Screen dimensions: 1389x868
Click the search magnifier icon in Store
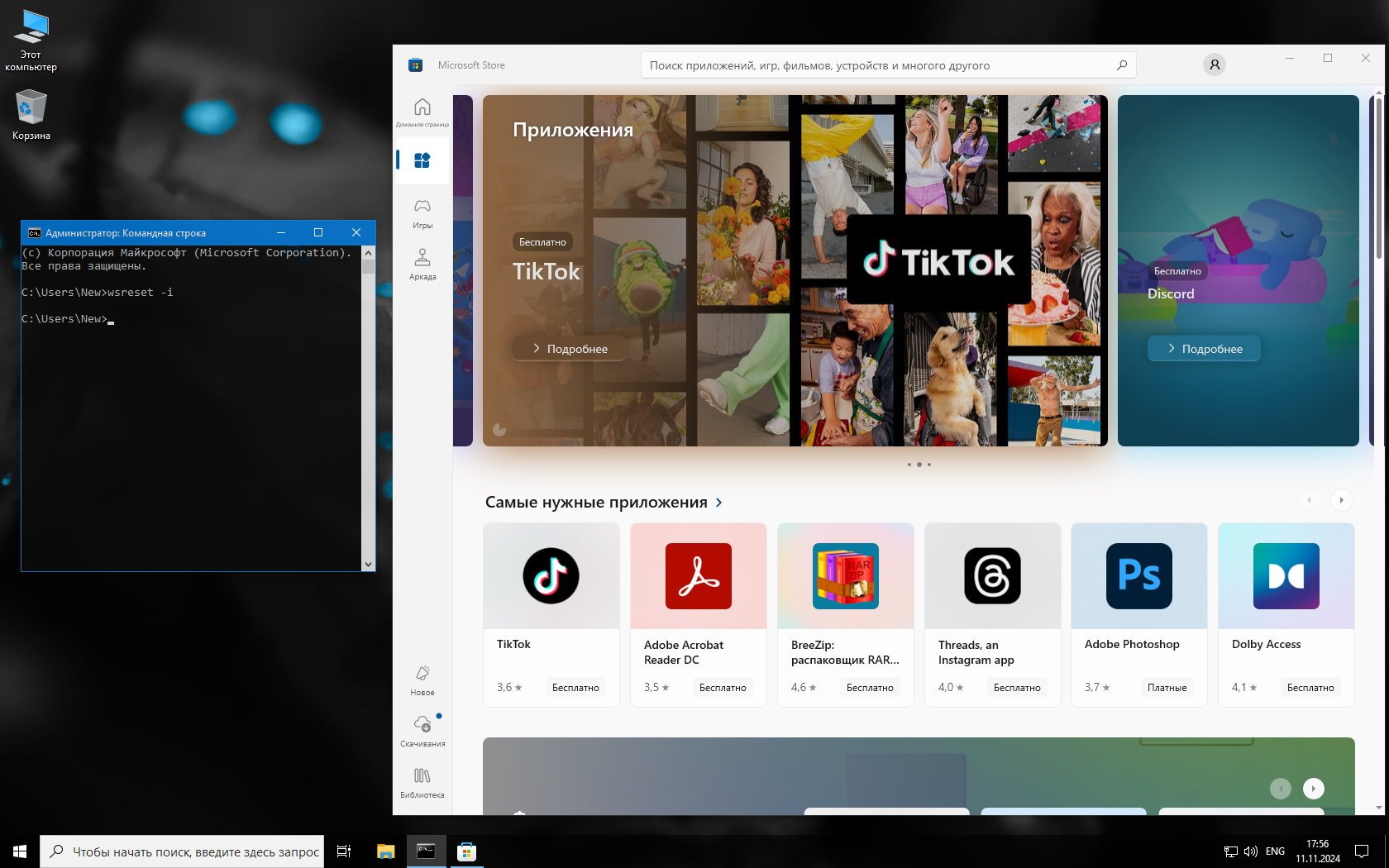coord(1121,65)
